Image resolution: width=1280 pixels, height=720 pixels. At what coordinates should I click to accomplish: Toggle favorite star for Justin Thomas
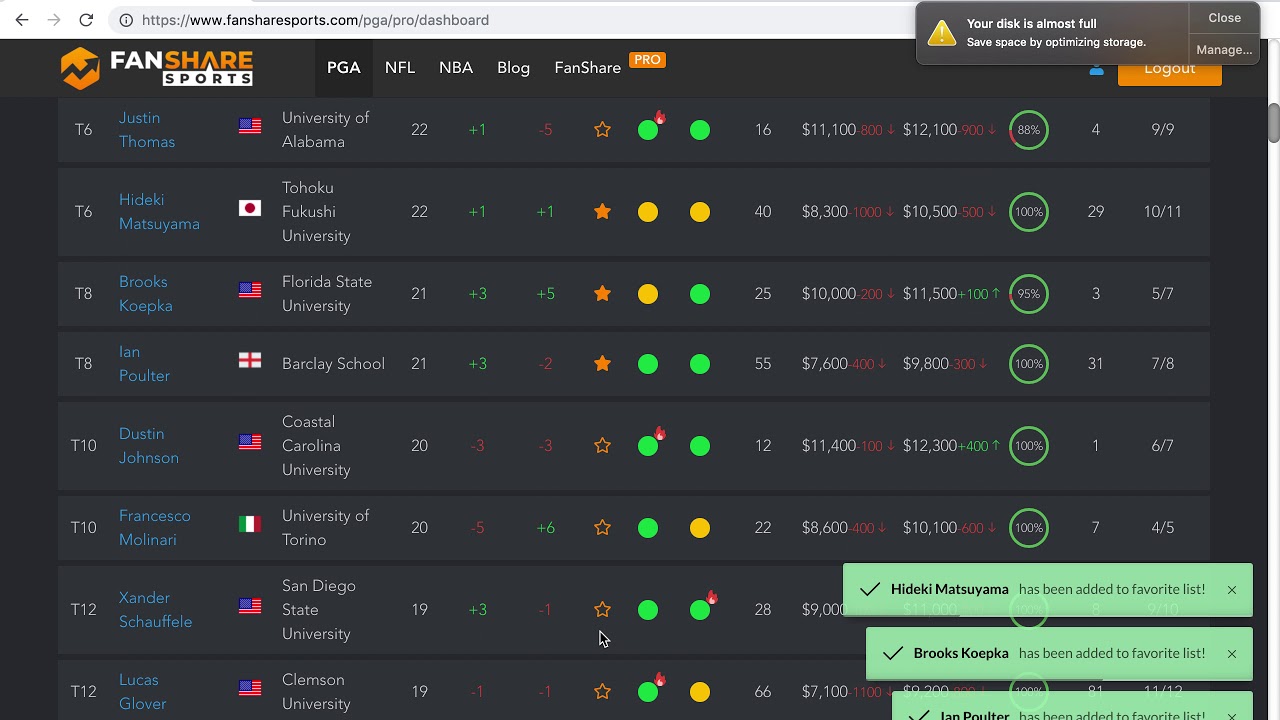pos(602,129)
